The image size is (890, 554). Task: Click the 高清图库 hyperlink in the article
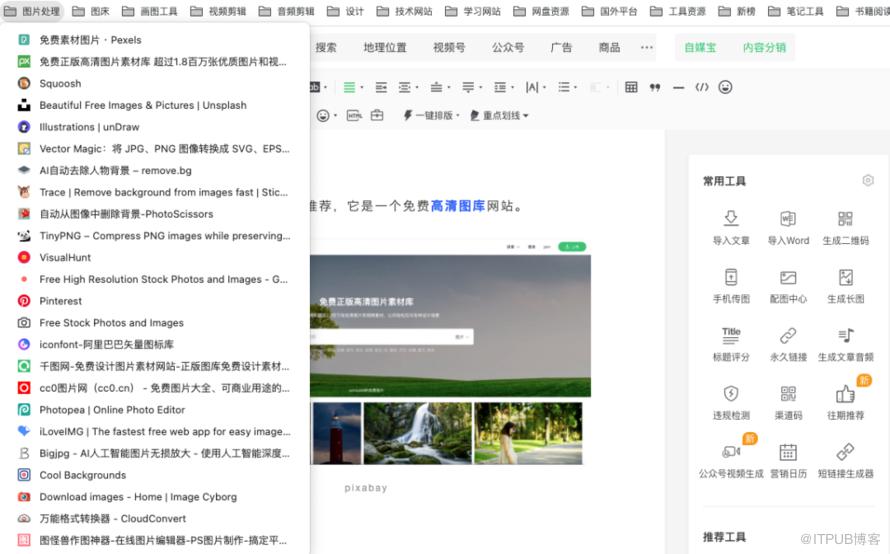458,206
